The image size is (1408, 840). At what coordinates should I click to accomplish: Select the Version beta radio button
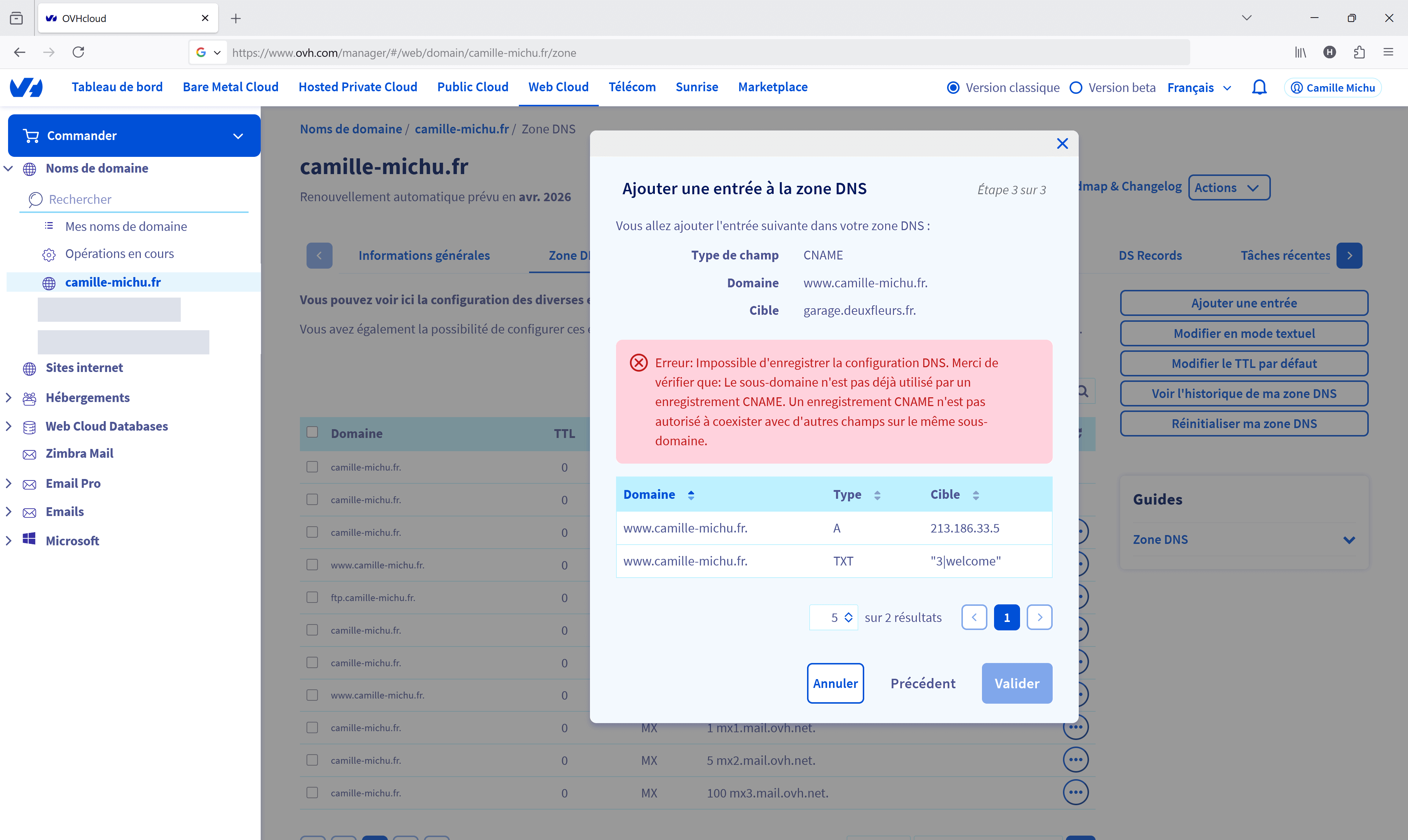pos(1076,88)
